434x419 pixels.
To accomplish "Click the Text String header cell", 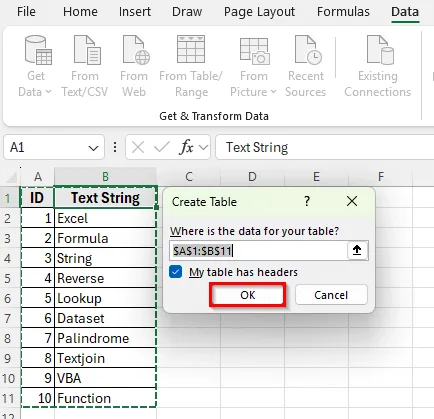I will 105,198.
